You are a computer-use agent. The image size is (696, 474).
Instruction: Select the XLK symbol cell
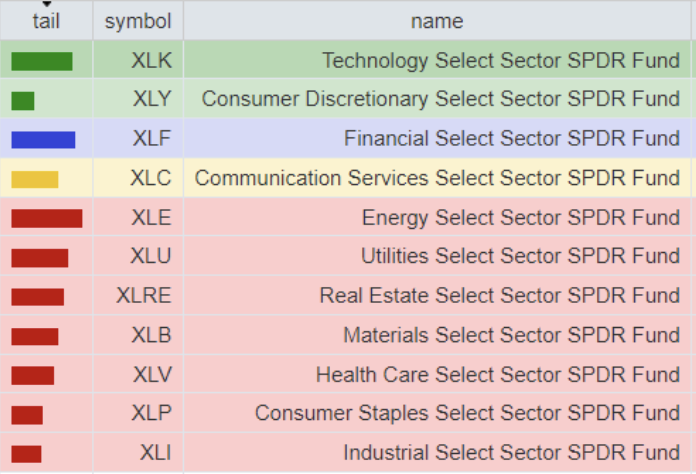click(151, 61)
